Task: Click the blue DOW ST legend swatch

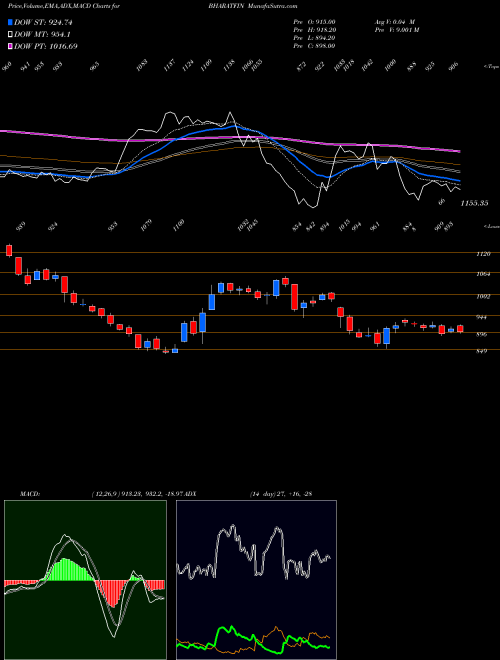Action: tap(10, 22)
